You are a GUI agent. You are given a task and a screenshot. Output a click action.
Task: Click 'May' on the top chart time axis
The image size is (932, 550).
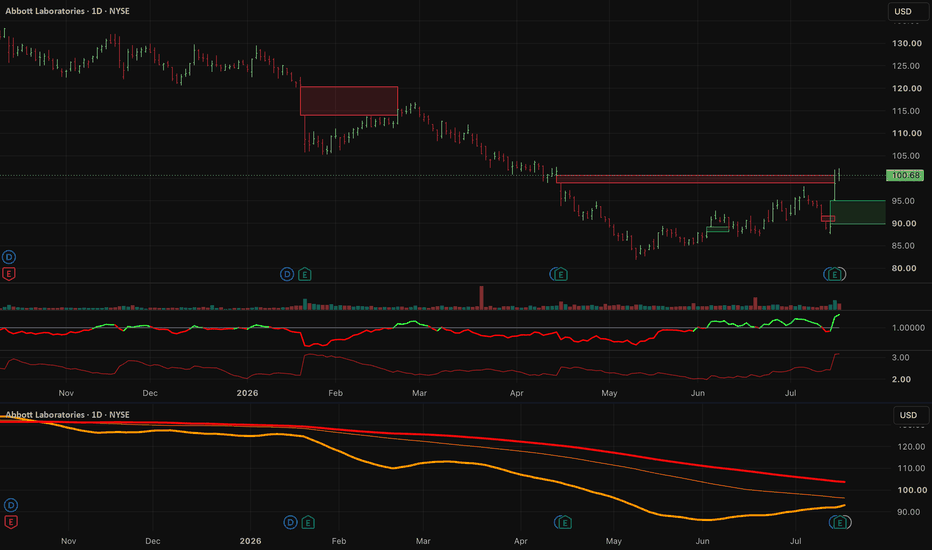click(609, 393)
